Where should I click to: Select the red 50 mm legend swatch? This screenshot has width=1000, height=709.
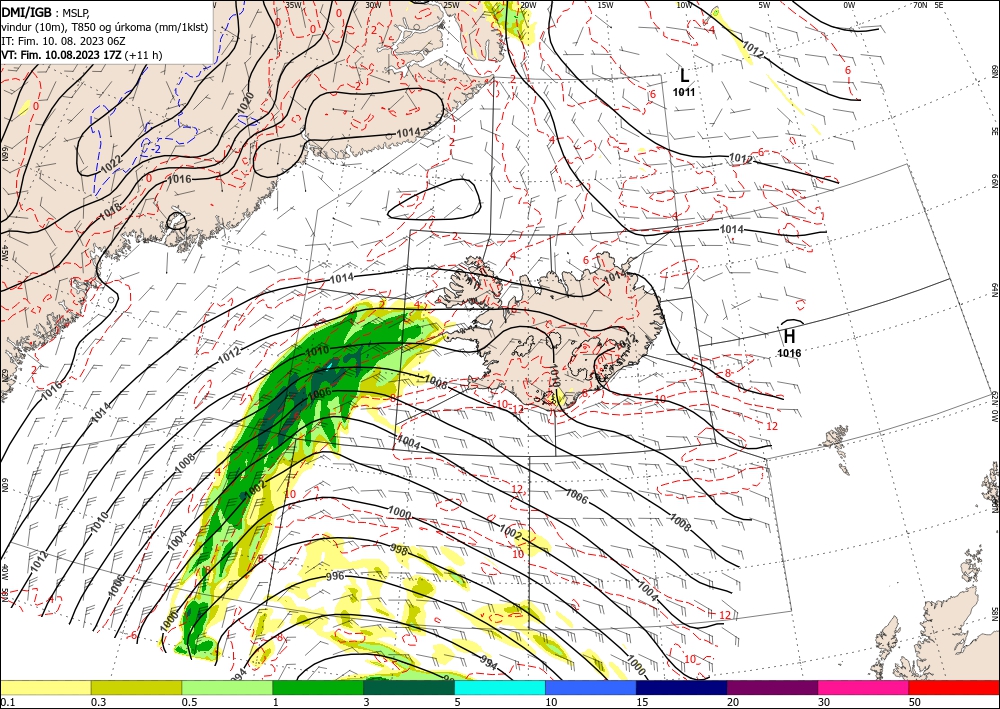coord(954,687)
